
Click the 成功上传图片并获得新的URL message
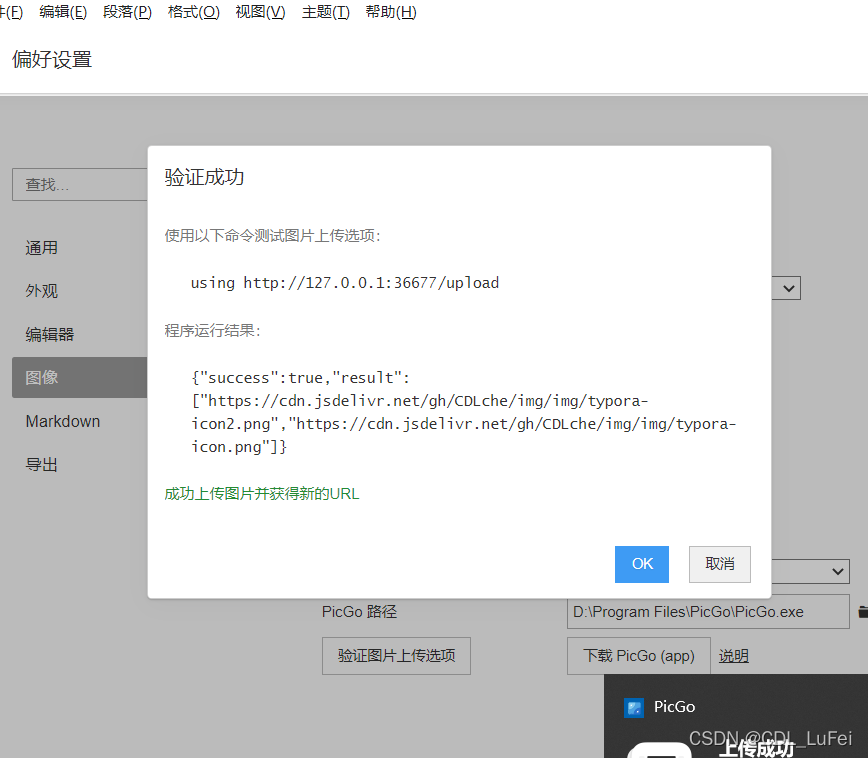pyautogui.click(x=262, y=493)
